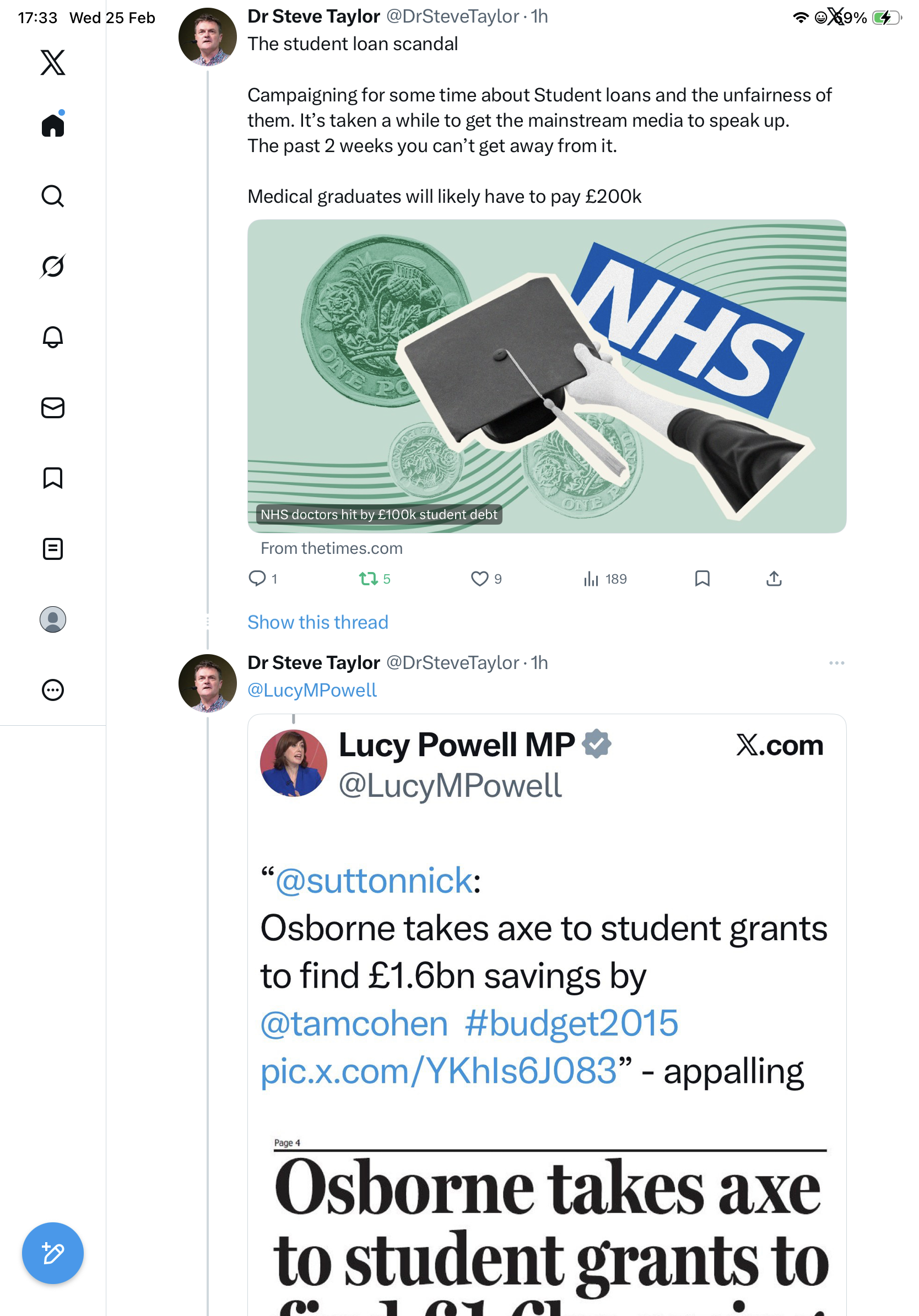The height and width of the screenshot is (1316, 919).
Task: Open Lists icon in sidebar
Action: coord(53,549)
